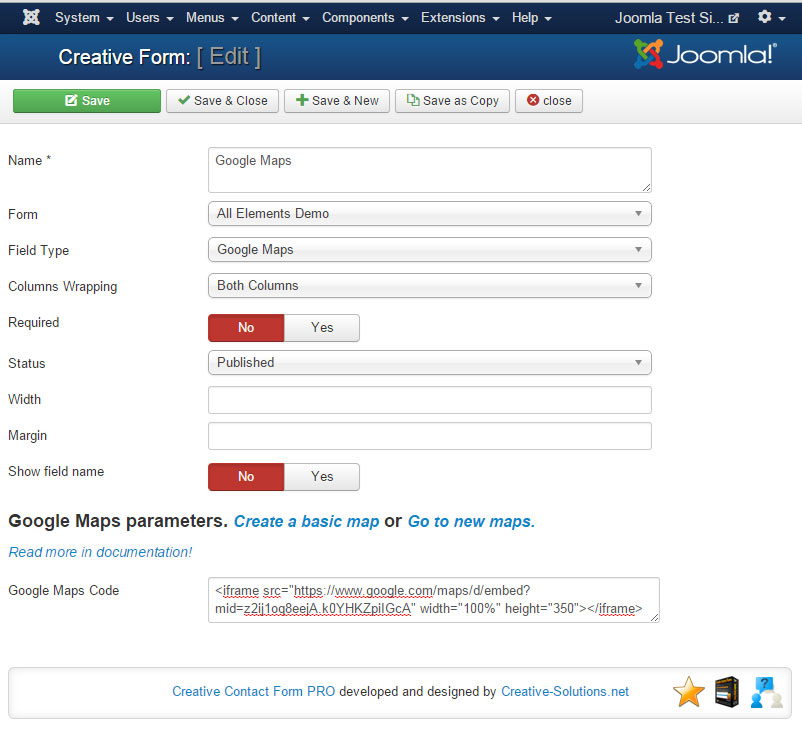The height and width of the screenshot is (729, 802).
Task: Expand the Columns Wrapping dropdown
Action: pyautogui.click(x=430, y=285)
